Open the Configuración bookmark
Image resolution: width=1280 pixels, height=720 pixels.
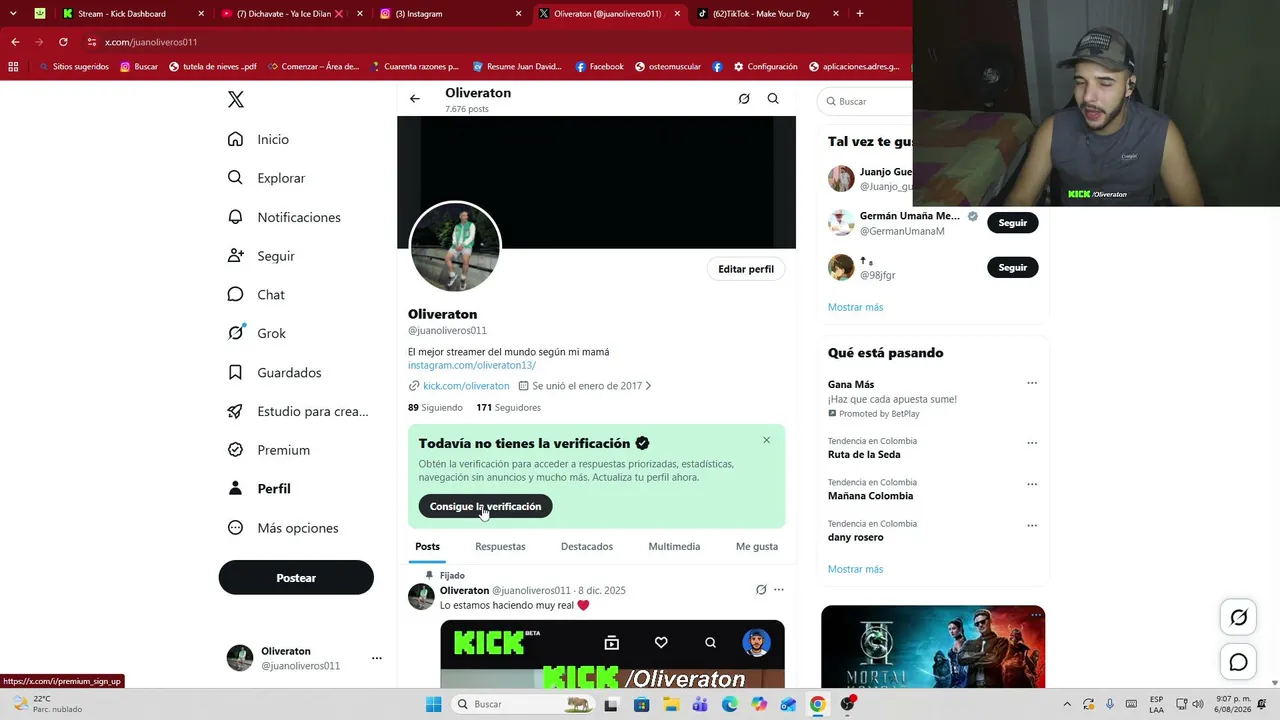point(765,67)
